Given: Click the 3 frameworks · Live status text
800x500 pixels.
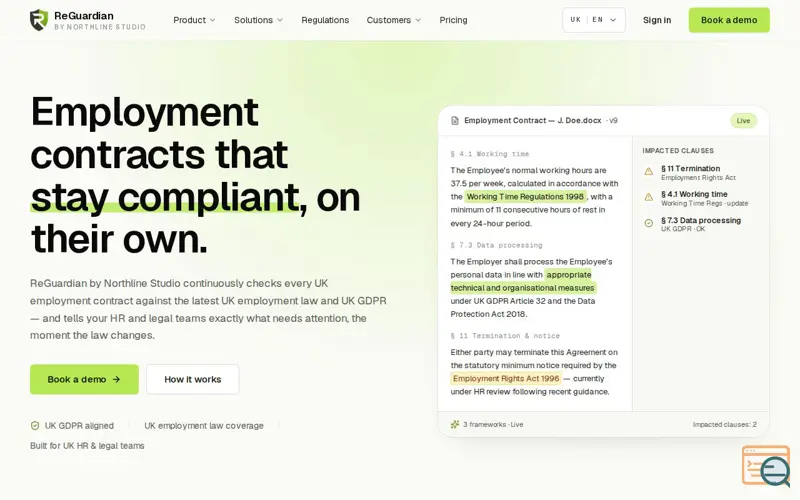Looking at the screenshot, I should 493,424.
